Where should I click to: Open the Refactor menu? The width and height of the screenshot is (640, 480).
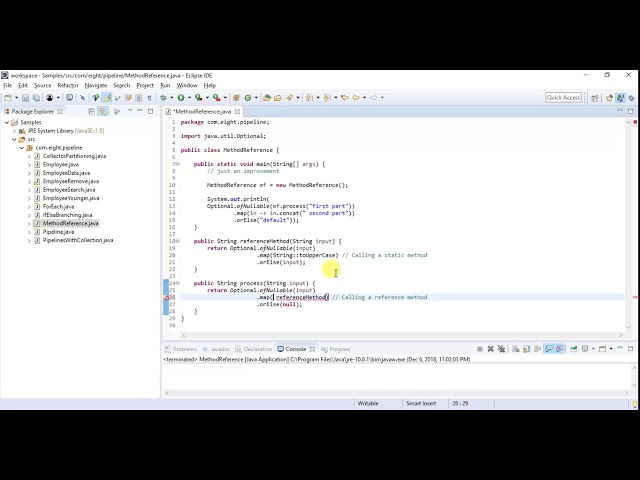(x=68, y=85)
